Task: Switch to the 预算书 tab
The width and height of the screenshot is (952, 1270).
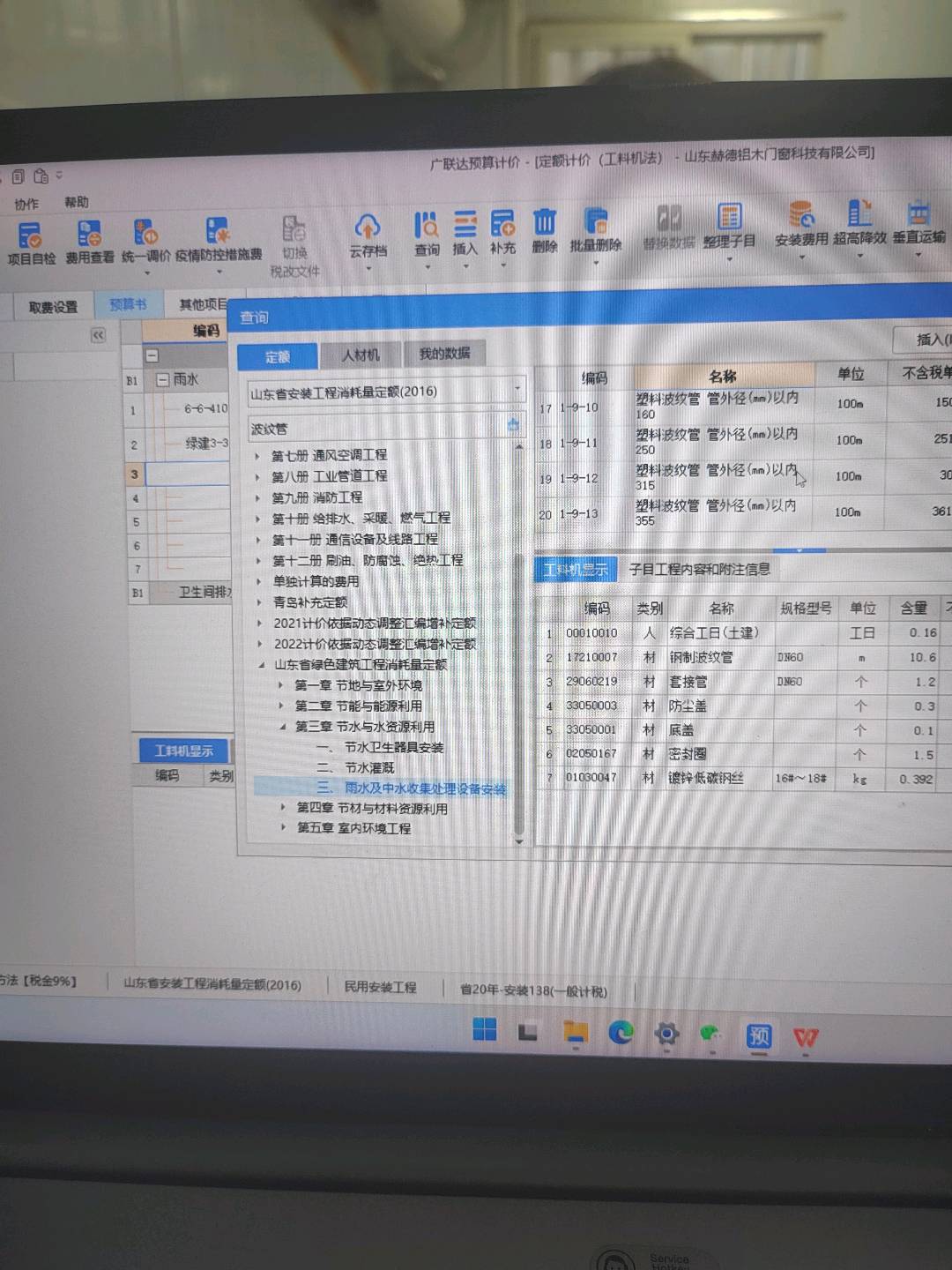Action: coord(128,304)
